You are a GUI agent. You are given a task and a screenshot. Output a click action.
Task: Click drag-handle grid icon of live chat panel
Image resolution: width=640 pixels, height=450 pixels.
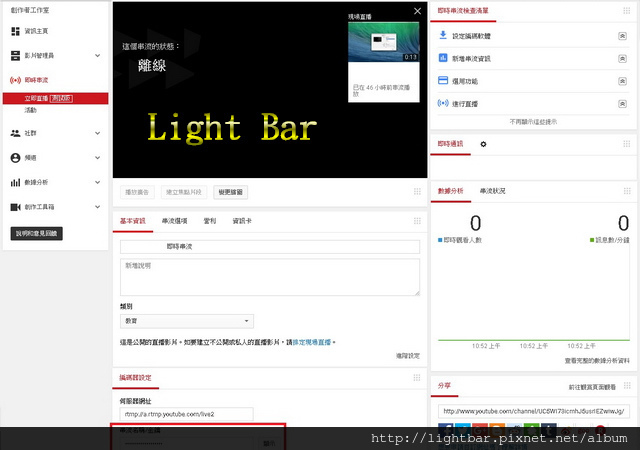(x=627, y=144)
